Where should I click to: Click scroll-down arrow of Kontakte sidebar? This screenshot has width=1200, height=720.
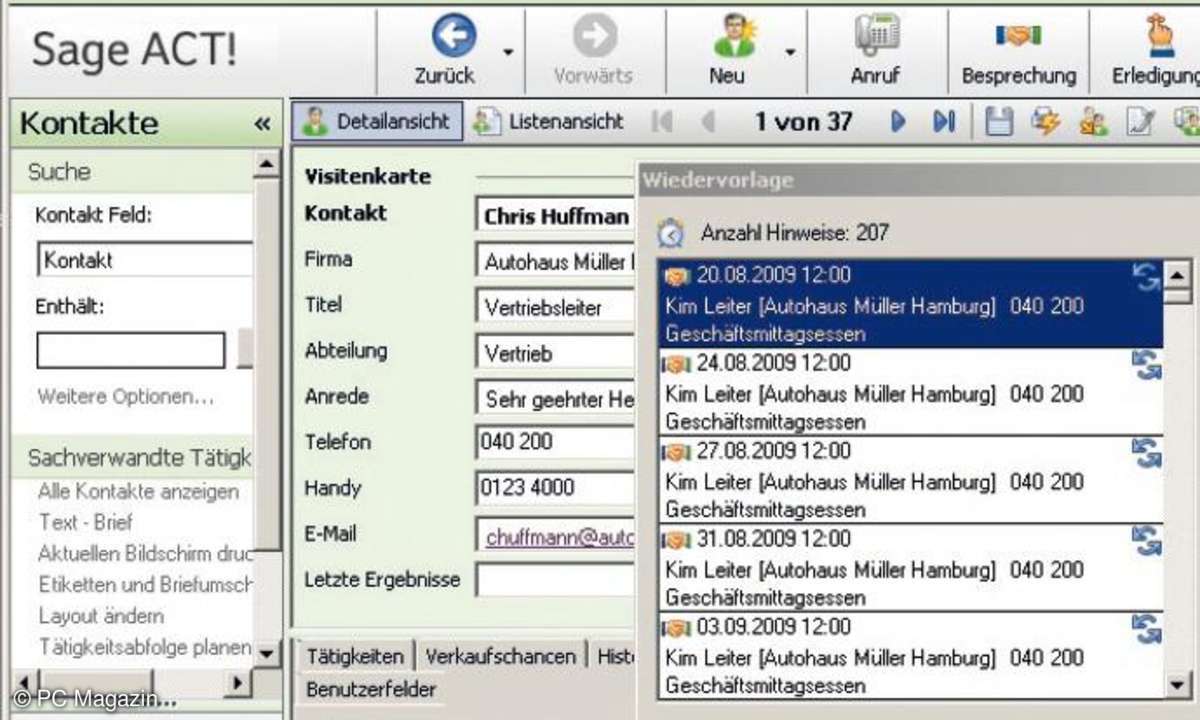coord(266,654)
